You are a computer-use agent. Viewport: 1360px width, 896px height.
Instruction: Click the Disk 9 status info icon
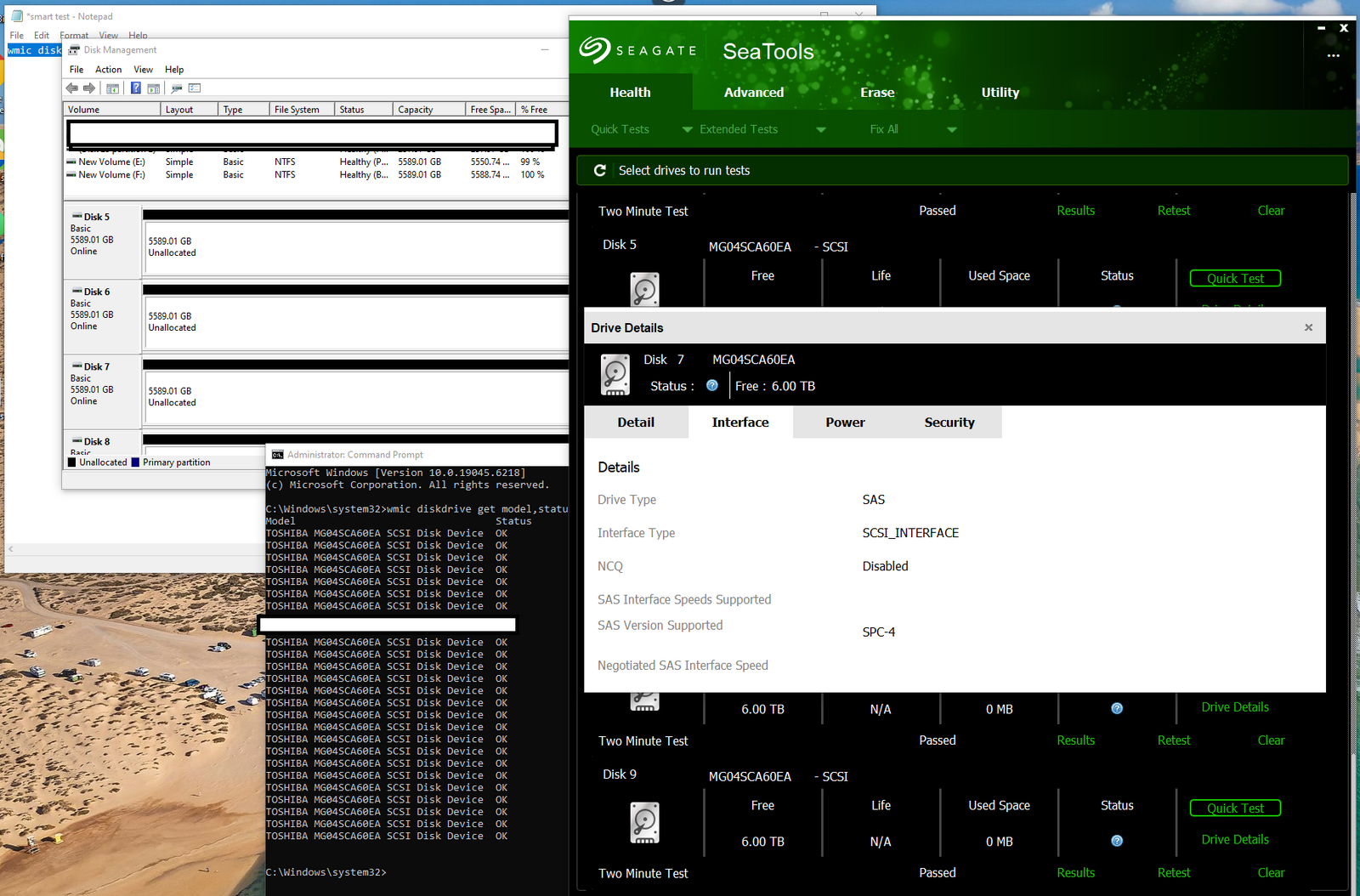point(1117,841)
